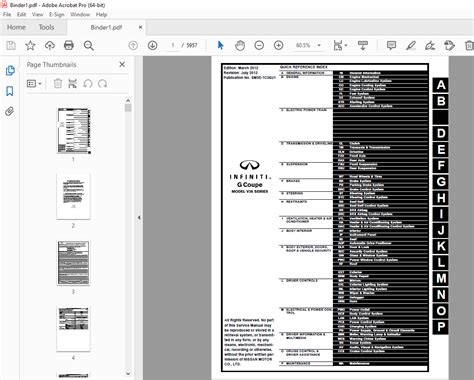Print the document using printer icon

[x=69, y=45]
